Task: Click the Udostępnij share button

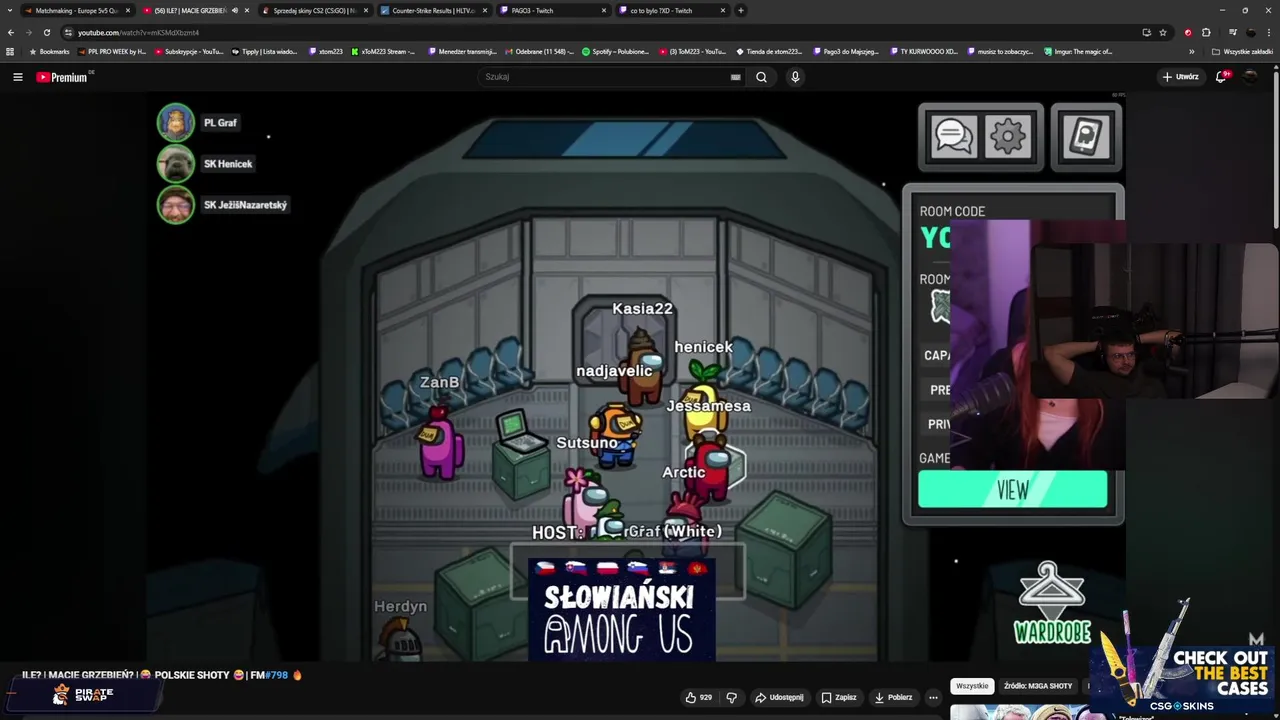Action: (779, 697)
